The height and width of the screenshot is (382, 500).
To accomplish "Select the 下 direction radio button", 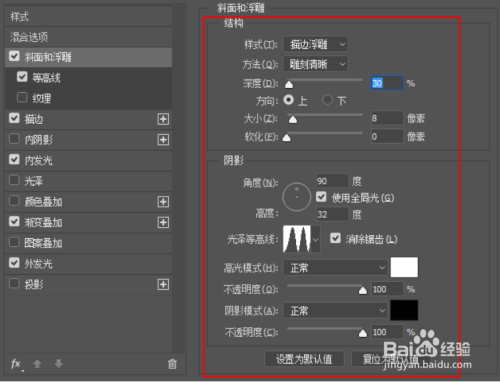I will (327, 100).
